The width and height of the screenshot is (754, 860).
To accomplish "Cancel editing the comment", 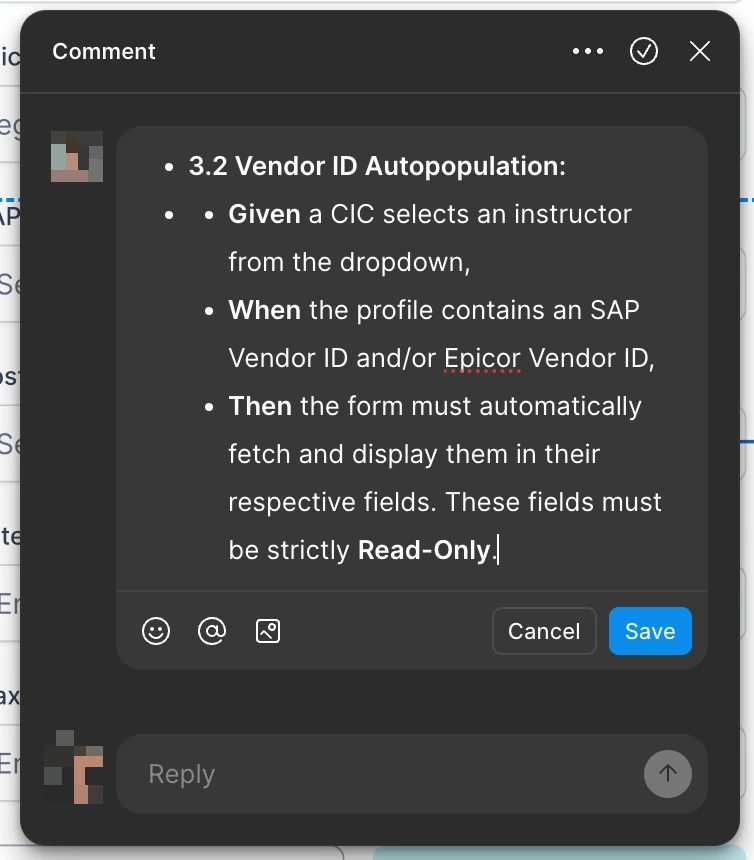I will [544, 631].
